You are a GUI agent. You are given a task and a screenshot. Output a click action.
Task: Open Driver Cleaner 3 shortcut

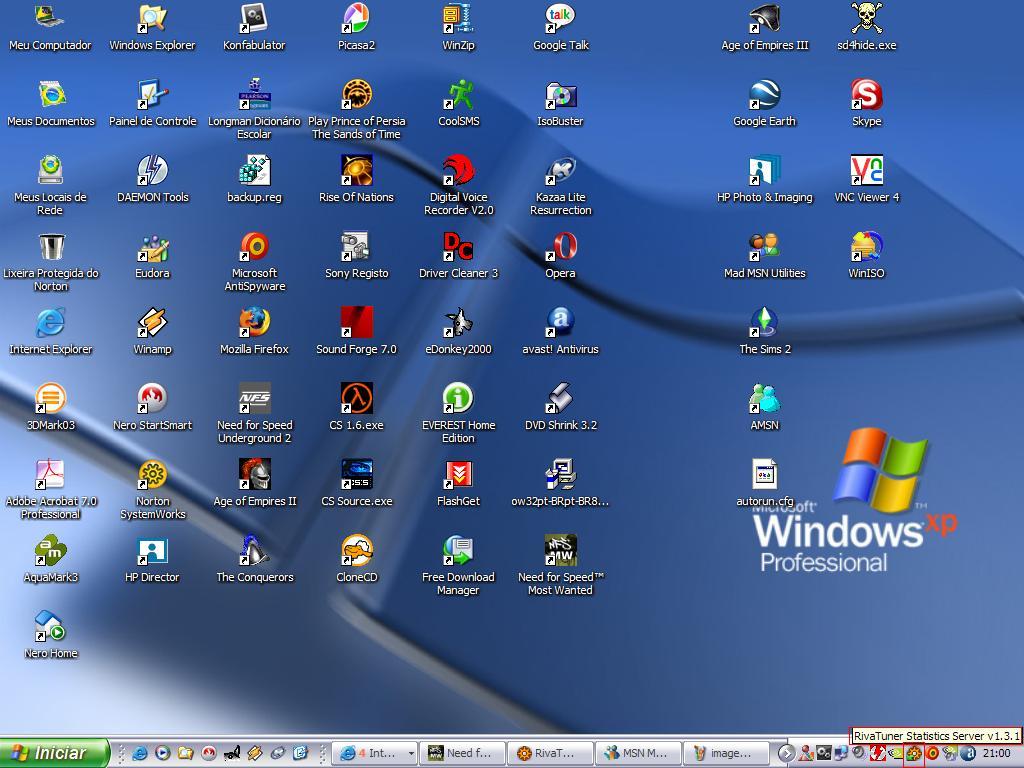click(x=458, y=246)
